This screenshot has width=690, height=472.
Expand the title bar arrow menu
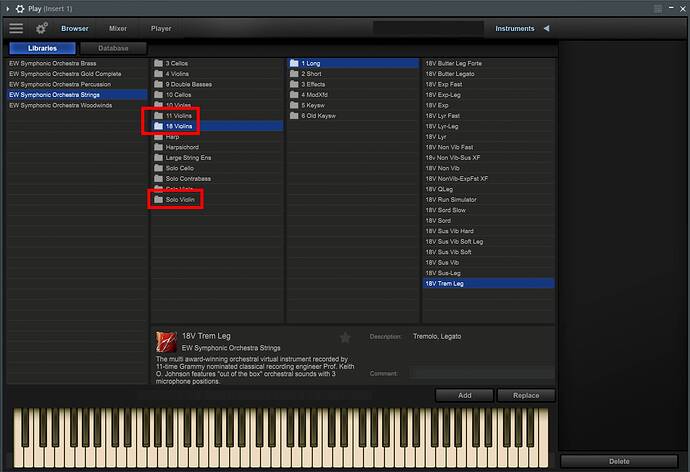tap(7, 8)
